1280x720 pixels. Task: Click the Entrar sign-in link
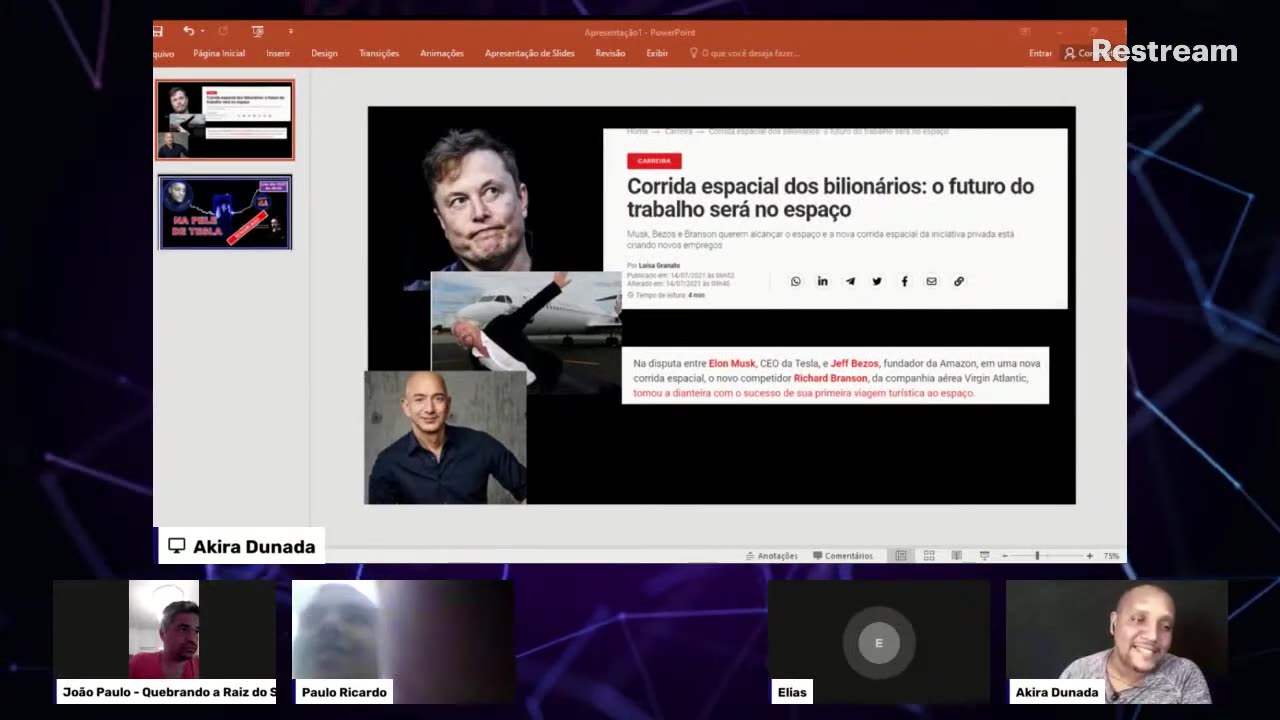click(1040, 53)
